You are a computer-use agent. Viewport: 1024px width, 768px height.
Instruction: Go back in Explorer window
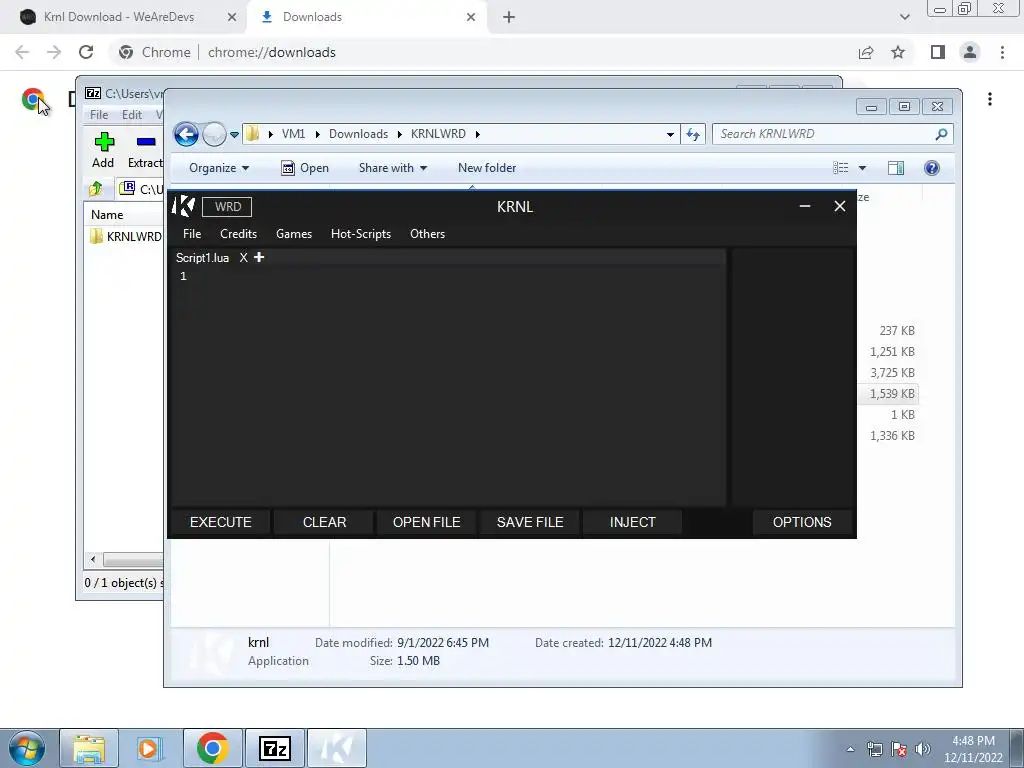[x=186, y=135]
